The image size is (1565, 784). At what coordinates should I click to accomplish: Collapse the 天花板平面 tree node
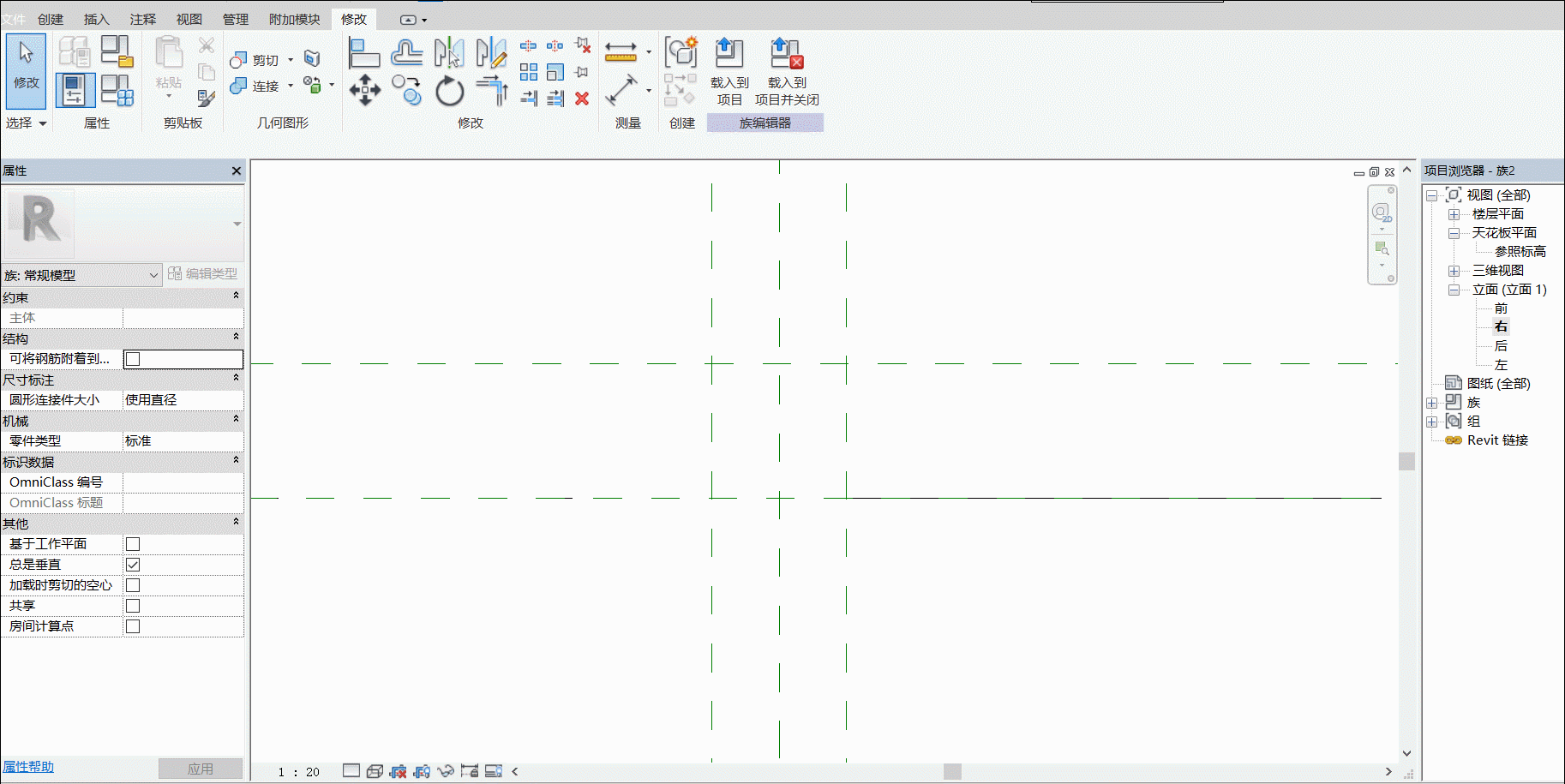click(1454, 233)
